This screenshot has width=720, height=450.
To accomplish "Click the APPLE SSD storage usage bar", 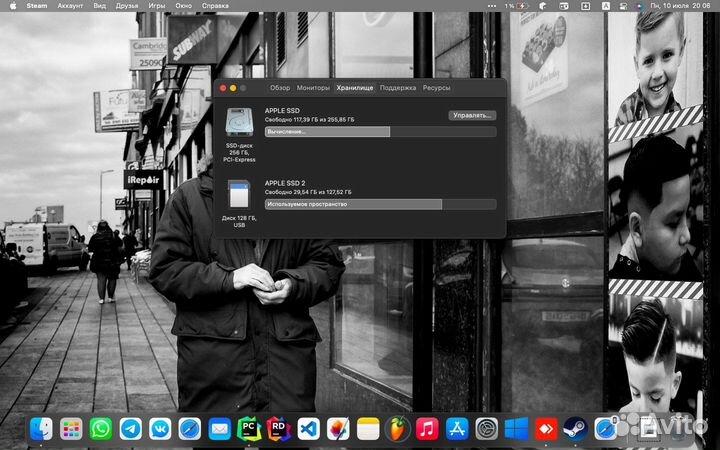I will point(380,132).
